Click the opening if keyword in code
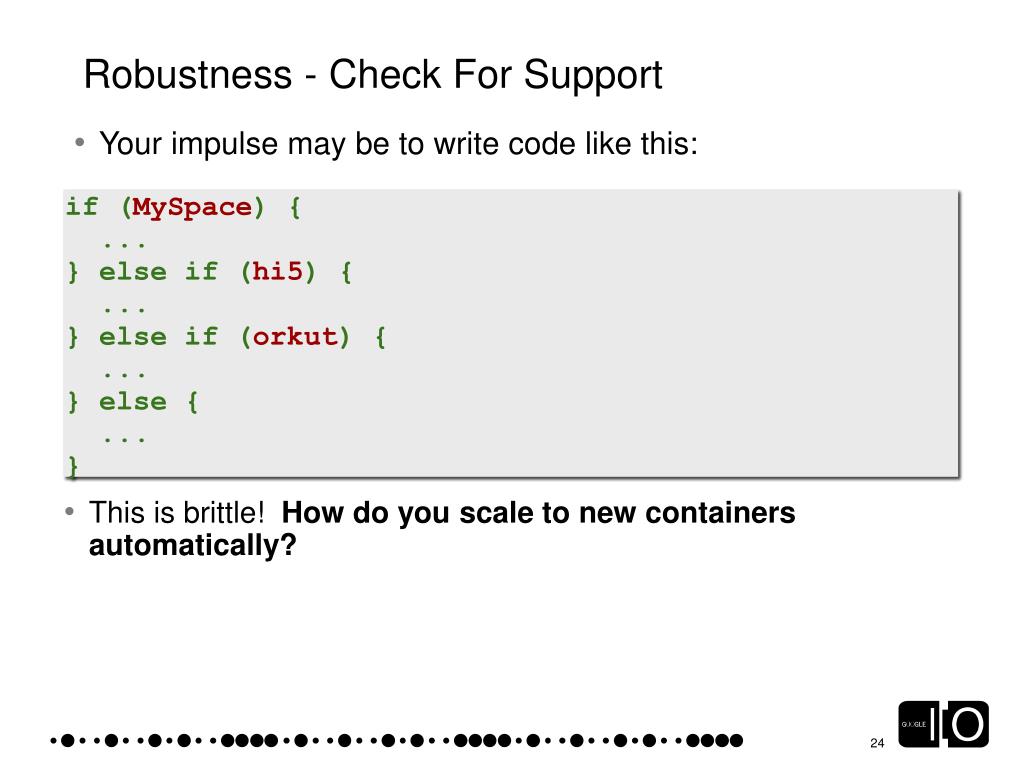Viewport: 1024px width, 768px height. pos(82,207)
